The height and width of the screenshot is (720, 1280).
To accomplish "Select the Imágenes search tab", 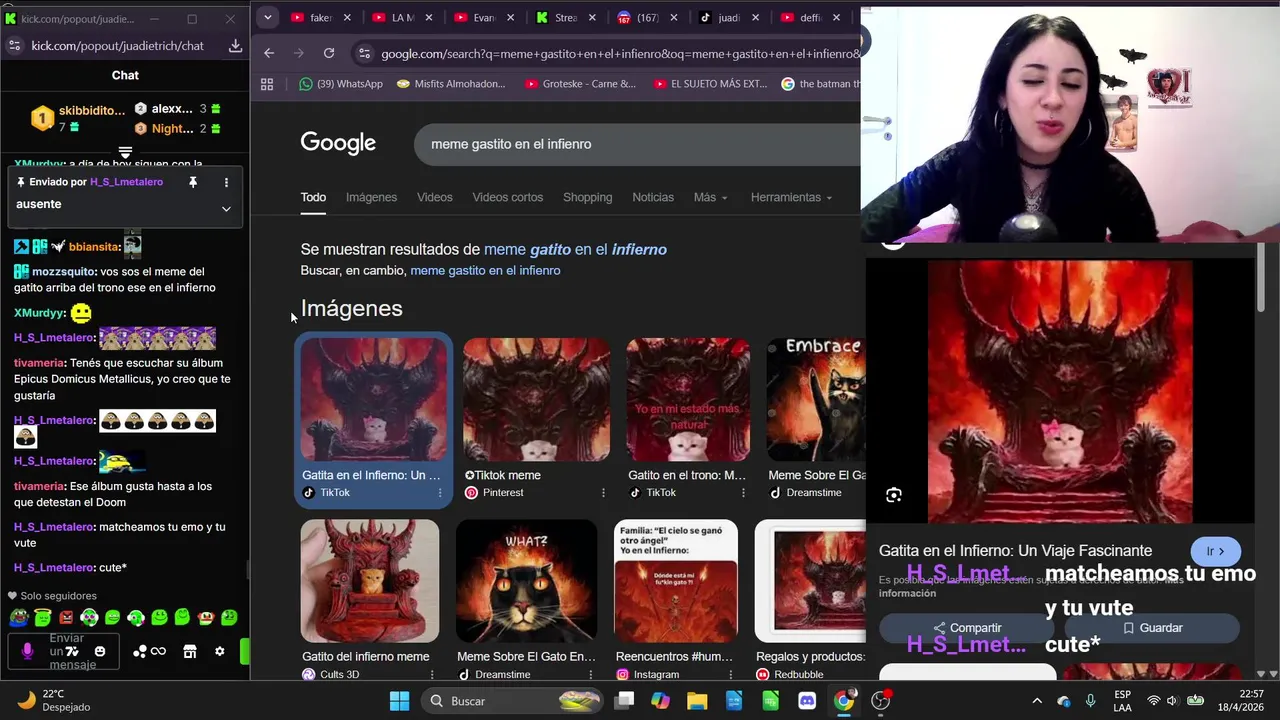I will pyautogui.click(x=371, y=197).
